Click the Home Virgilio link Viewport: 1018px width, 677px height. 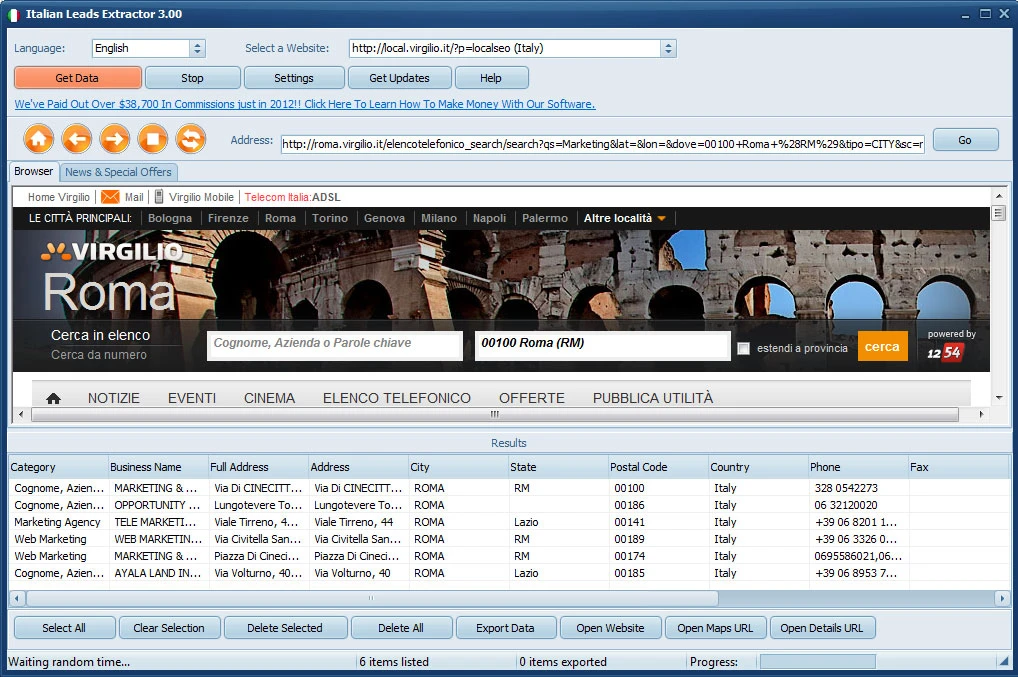point(58,197)
